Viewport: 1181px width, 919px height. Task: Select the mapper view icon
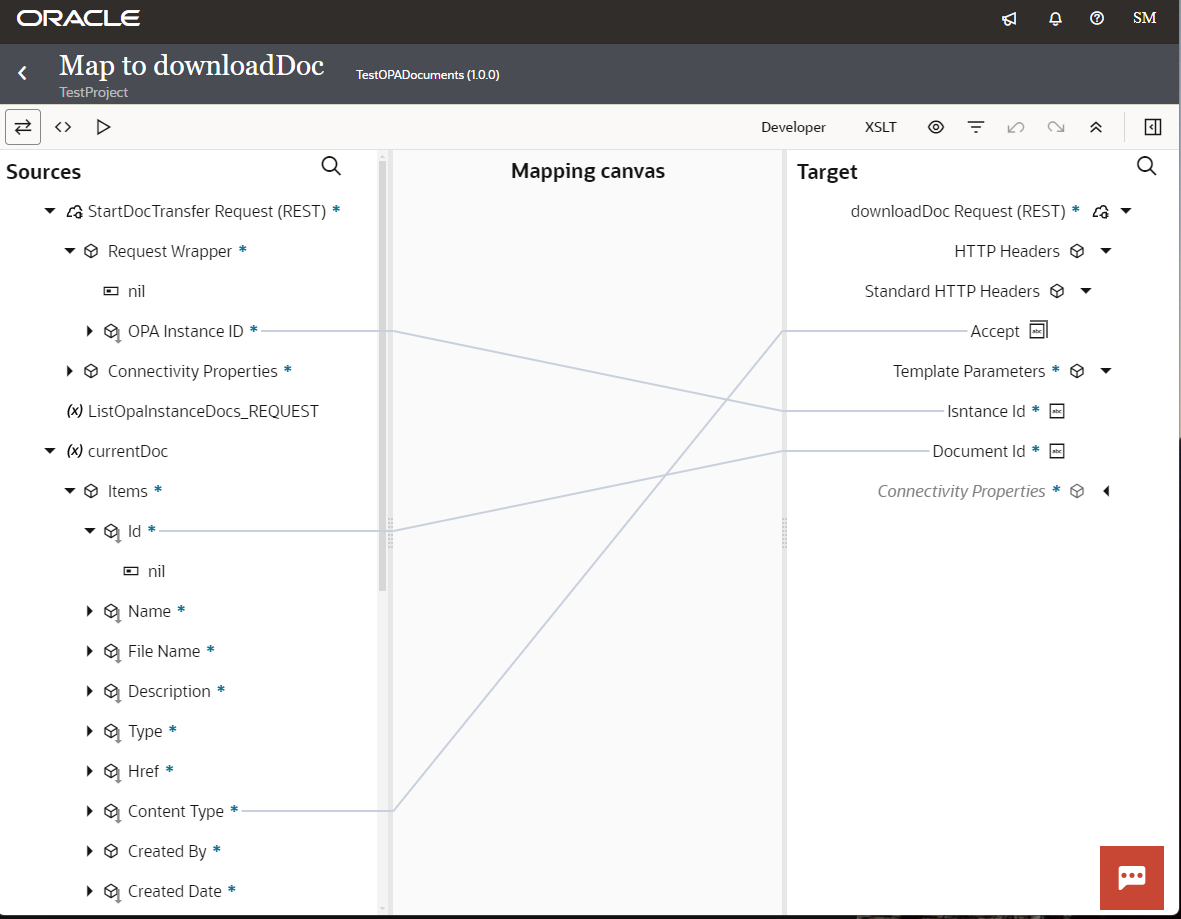(22, 127)
